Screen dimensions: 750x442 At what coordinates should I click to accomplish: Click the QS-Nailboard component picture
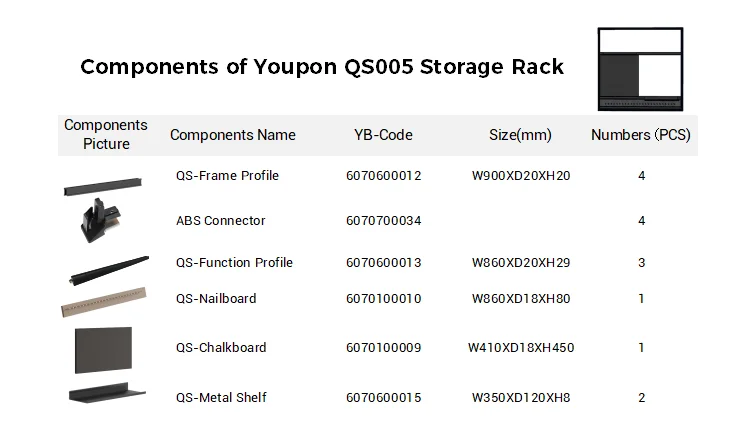103,301
